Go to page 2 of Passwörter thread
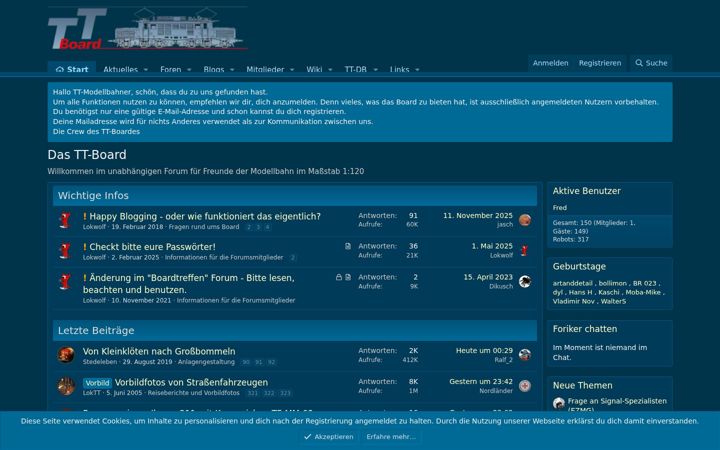720x450 pixels. tap(292, 258)
